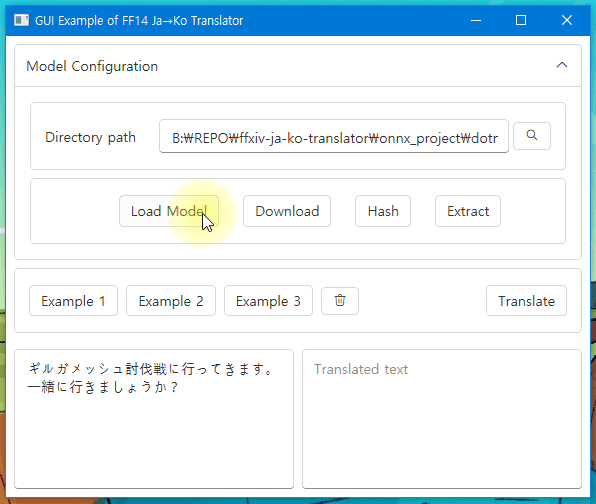Minimize the translator window

476,20
